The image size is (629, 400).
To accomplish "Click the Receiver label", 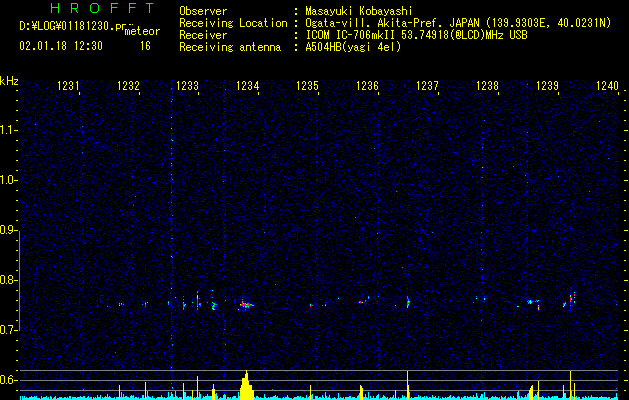I will [x=203, y=35].
